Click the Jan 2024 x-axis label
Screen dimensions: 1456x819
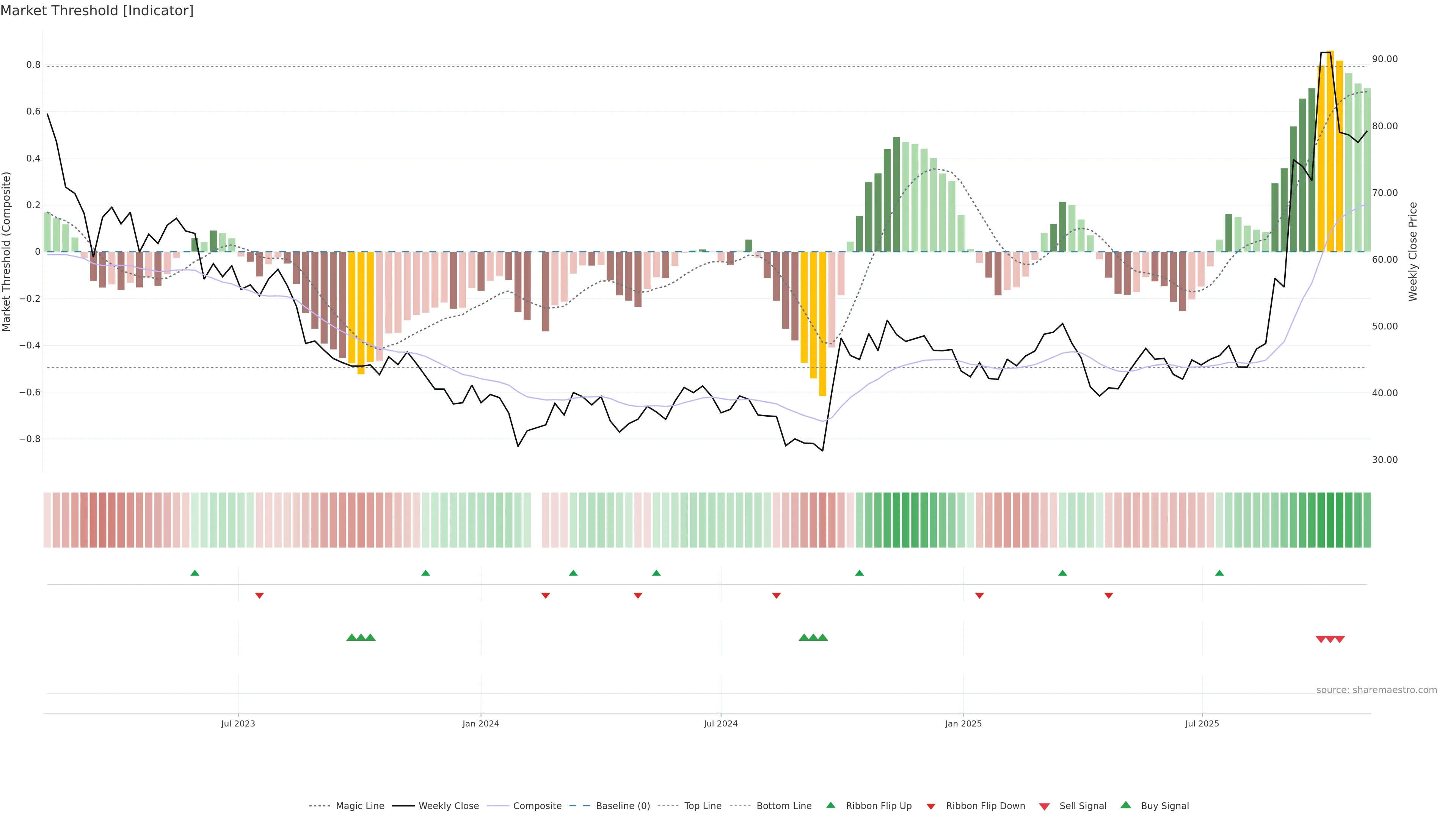click(480, 723)
